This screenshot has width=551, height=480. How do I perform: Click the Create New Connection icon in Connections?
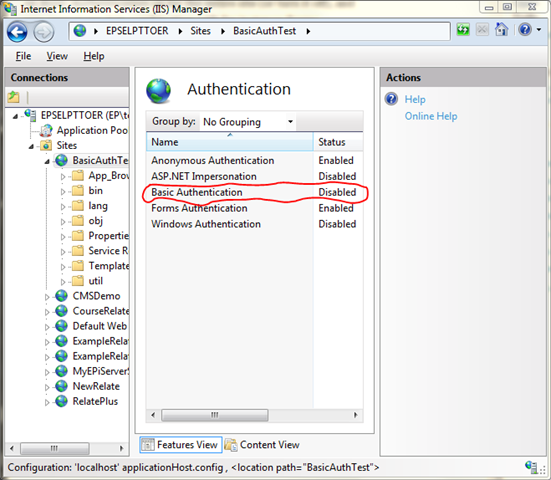pyautogui.click(x=13, y=97)
